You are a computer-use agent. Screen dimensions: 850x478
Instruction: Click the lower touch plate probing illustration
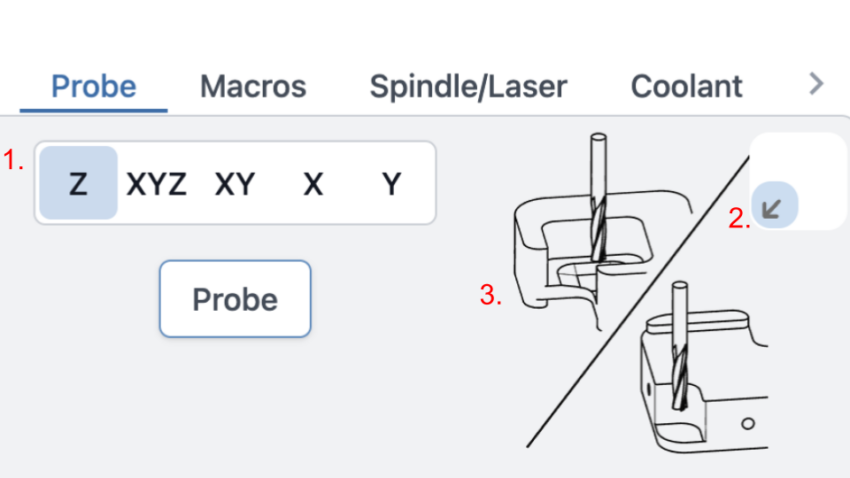point(704,367)
